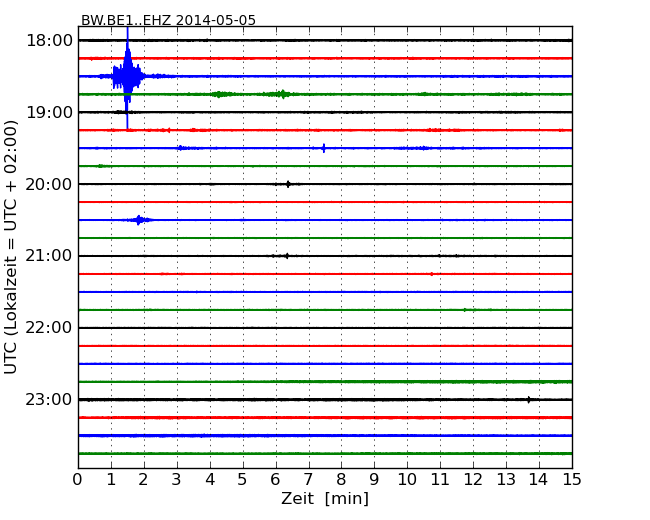Click the green burst near minute 4 on 18:45 trace

220,94
